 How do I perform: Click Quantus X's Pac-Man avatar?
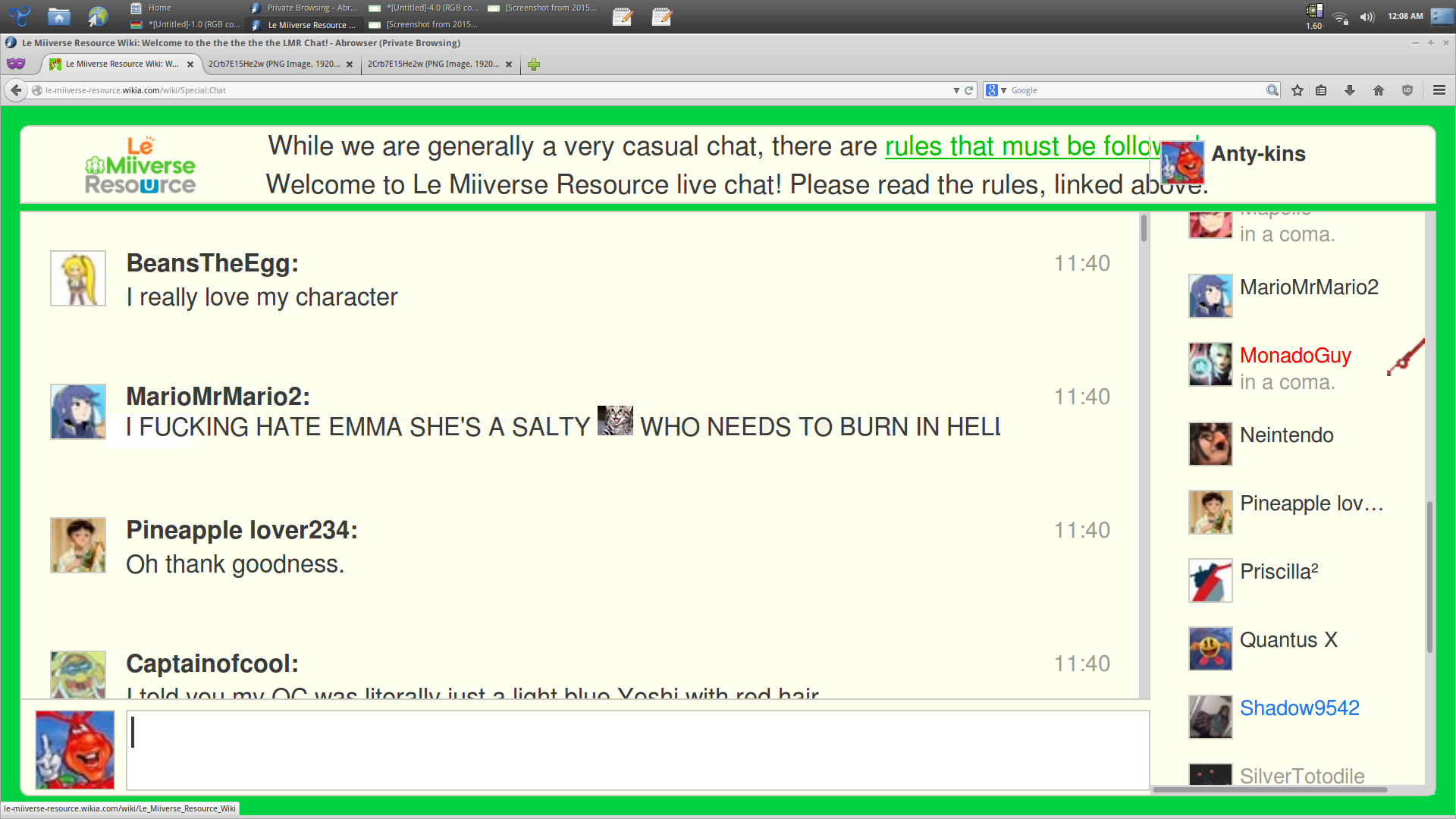(x=1210, y=648)
